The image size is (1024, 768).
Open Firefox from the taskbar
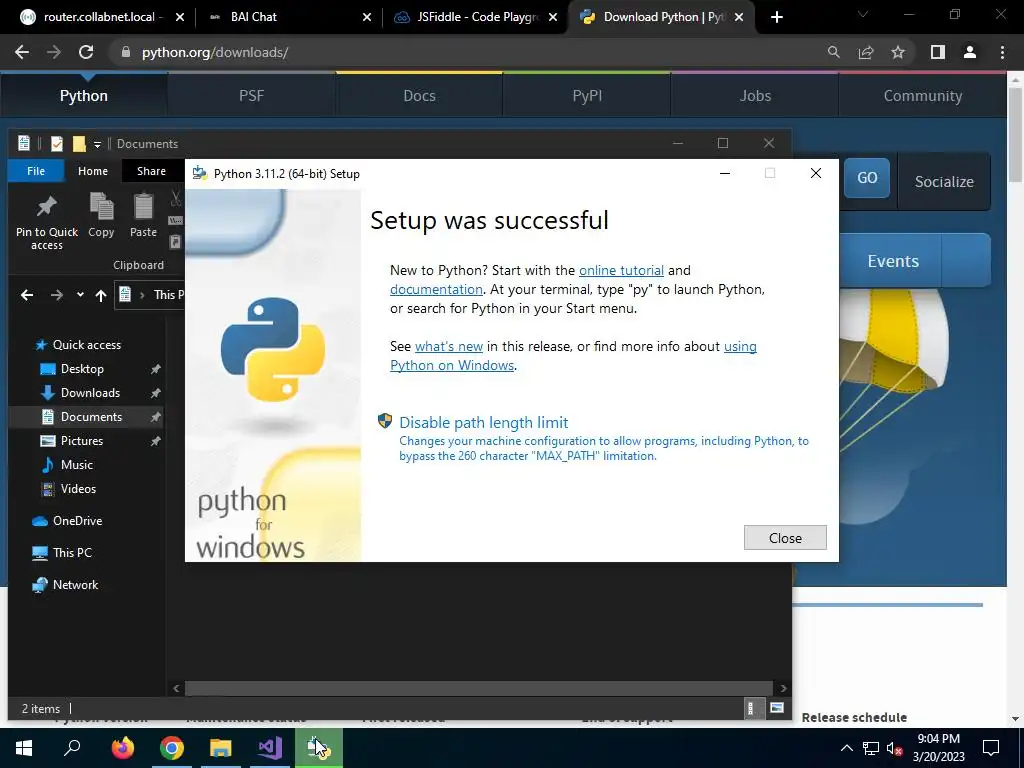(122, 748)
